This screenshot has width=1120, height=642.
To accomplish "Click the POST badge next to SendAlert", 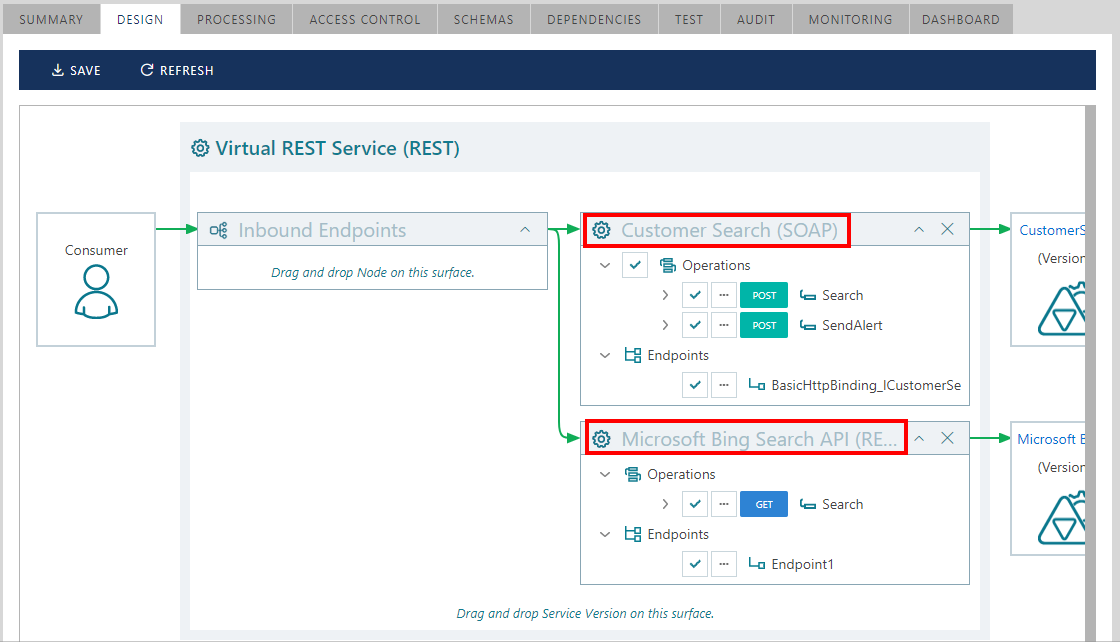I will click(x=764, y=325).
